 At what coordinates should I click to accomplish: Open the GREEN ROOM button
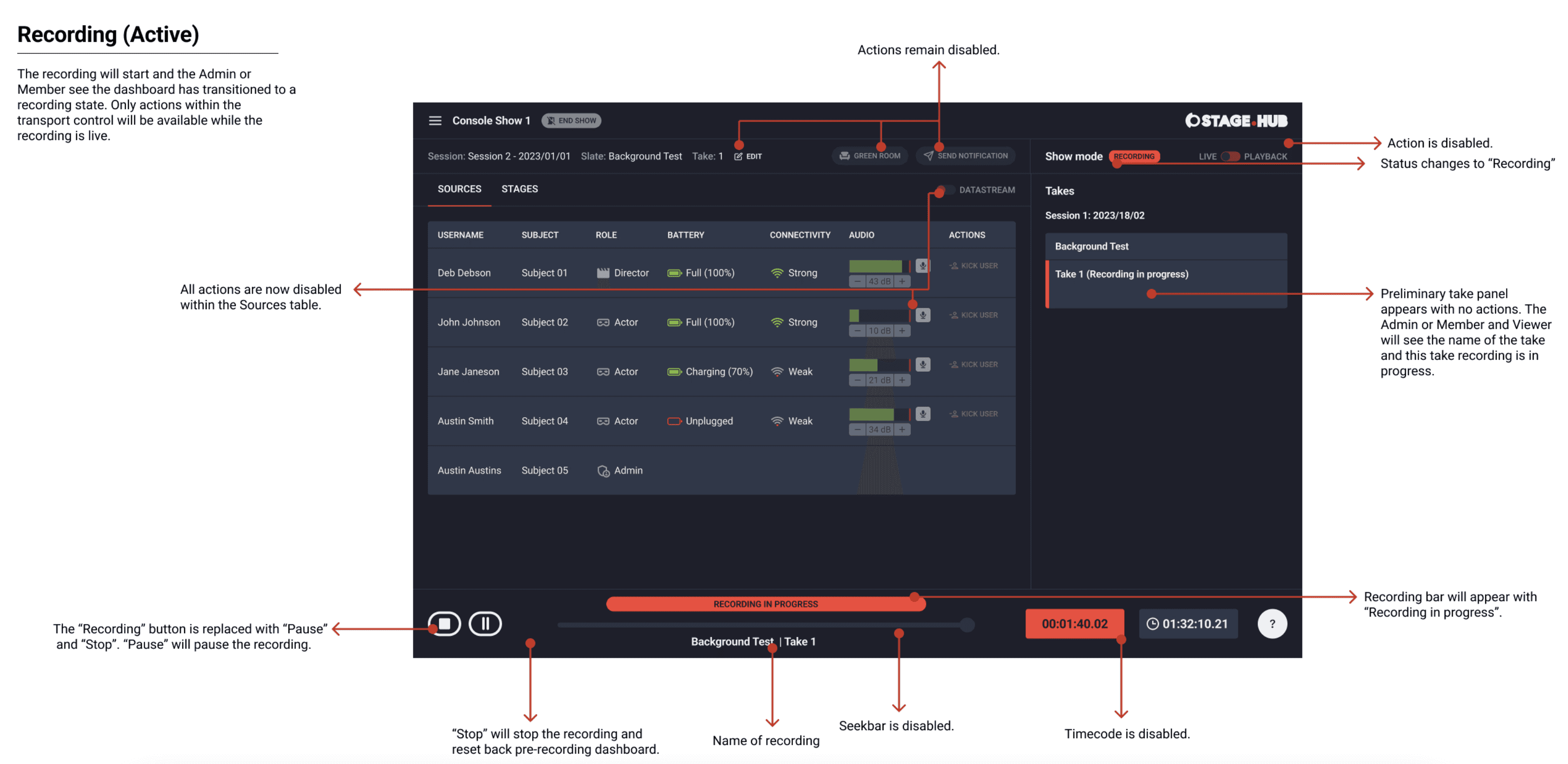[x=870, y=156]
